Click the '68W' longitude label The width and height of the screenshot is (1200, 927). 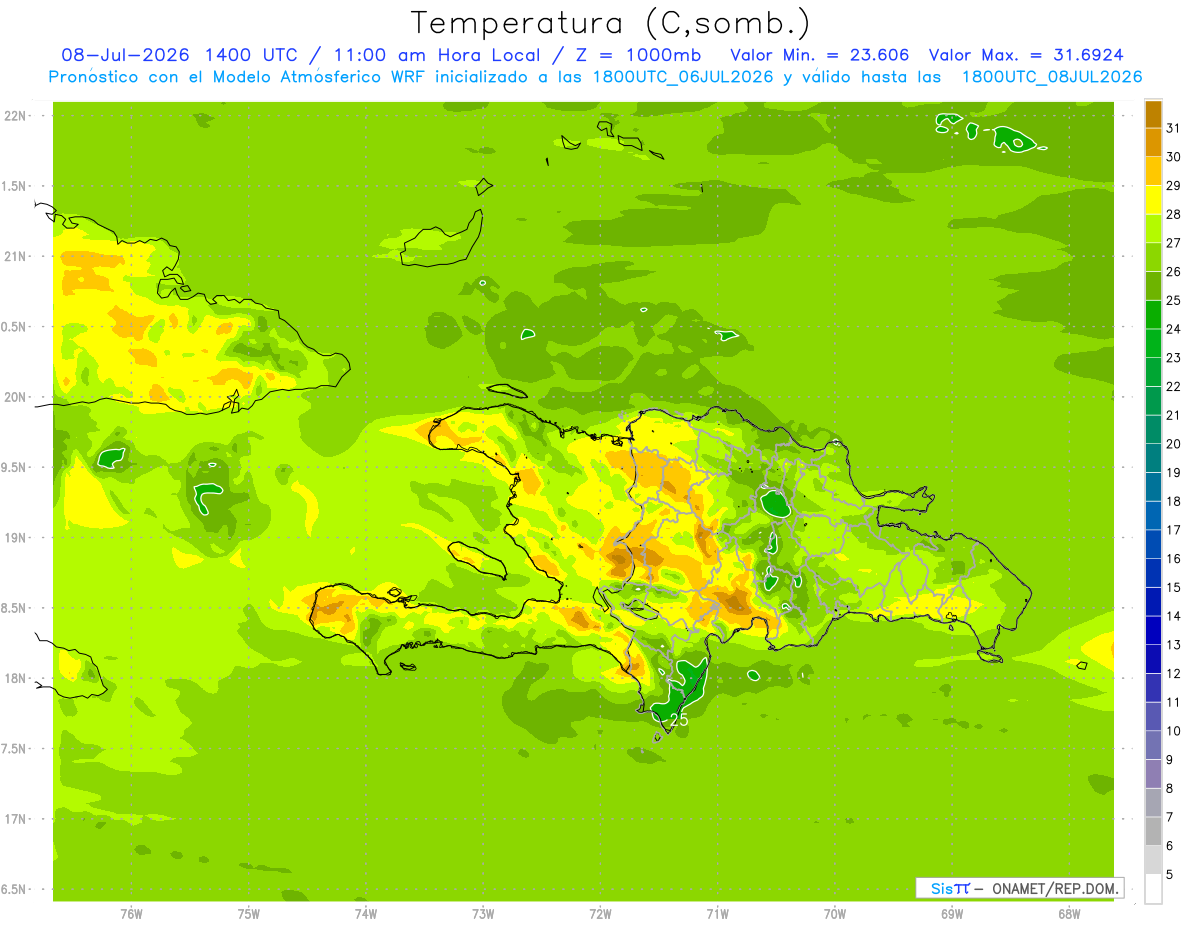click(1069, 914)
